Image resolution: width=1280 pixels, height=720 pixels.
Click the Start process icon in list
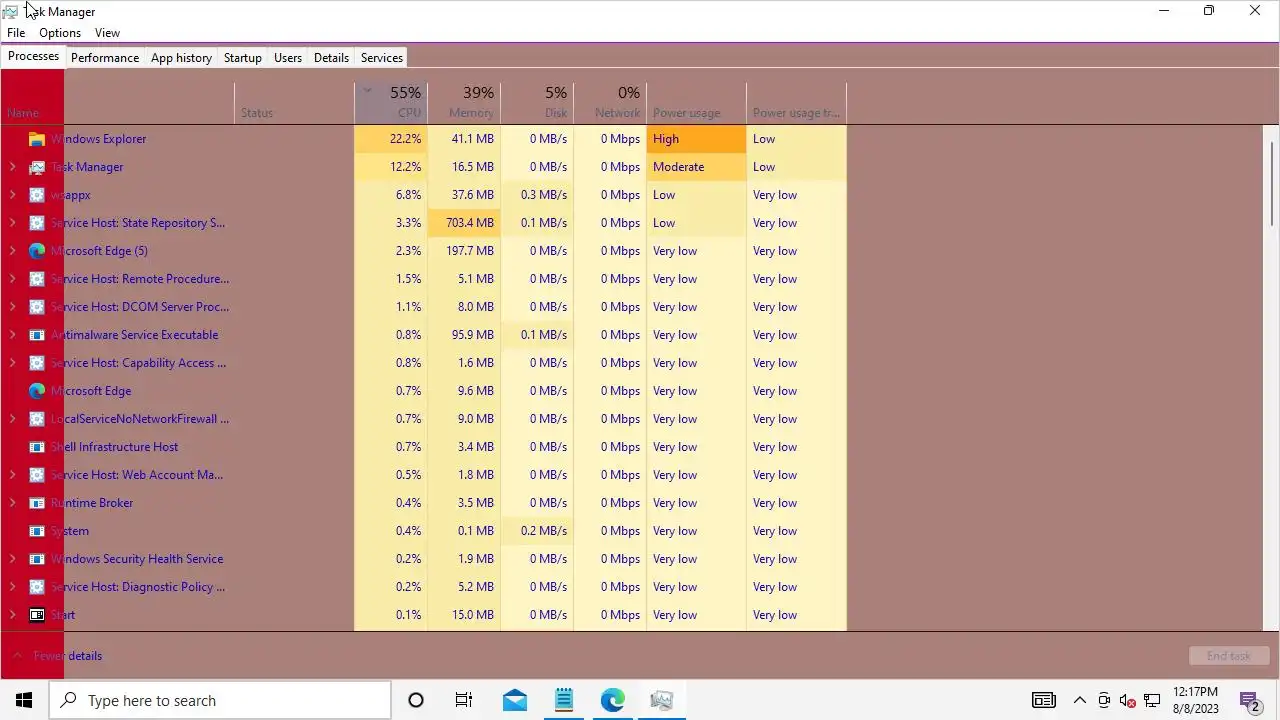click(x=37, y=615)
